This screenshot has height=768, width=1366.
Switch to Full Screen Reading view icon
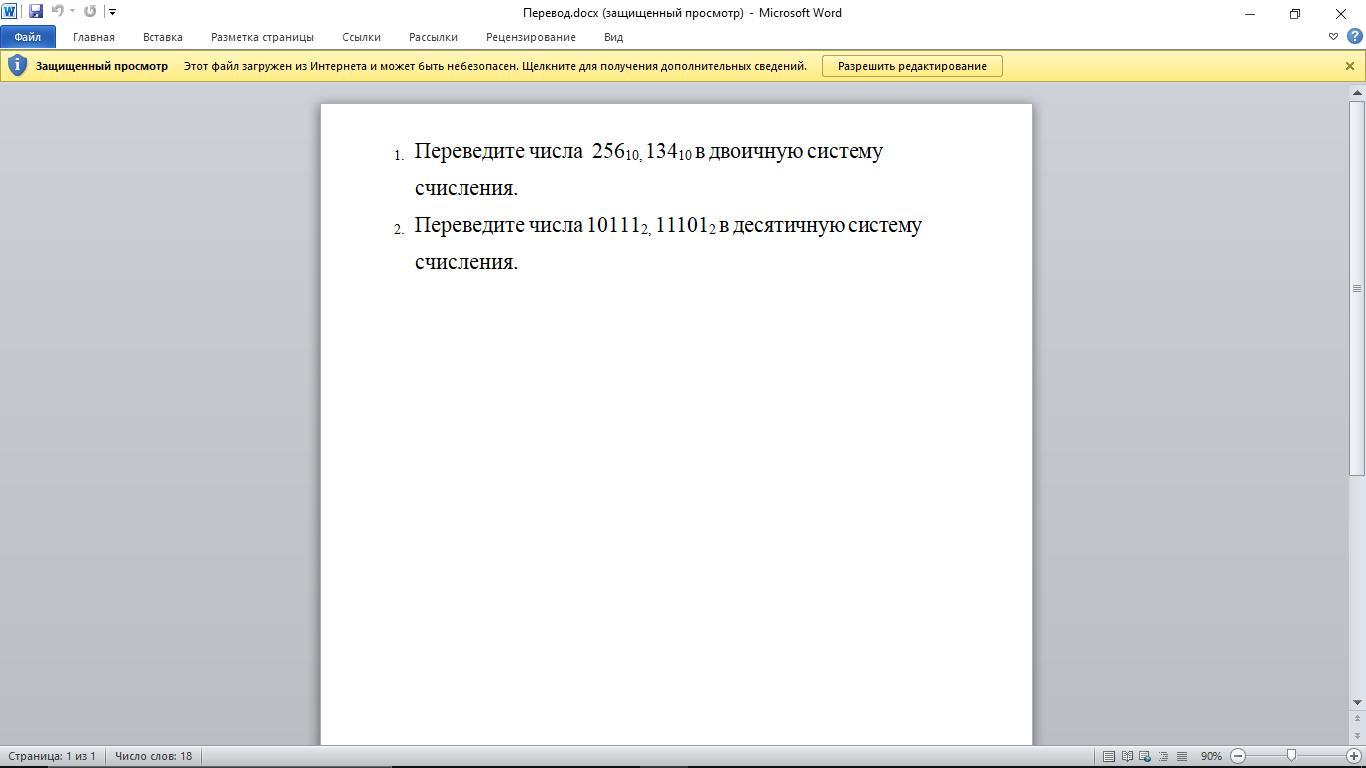[x=1127, y=756]
